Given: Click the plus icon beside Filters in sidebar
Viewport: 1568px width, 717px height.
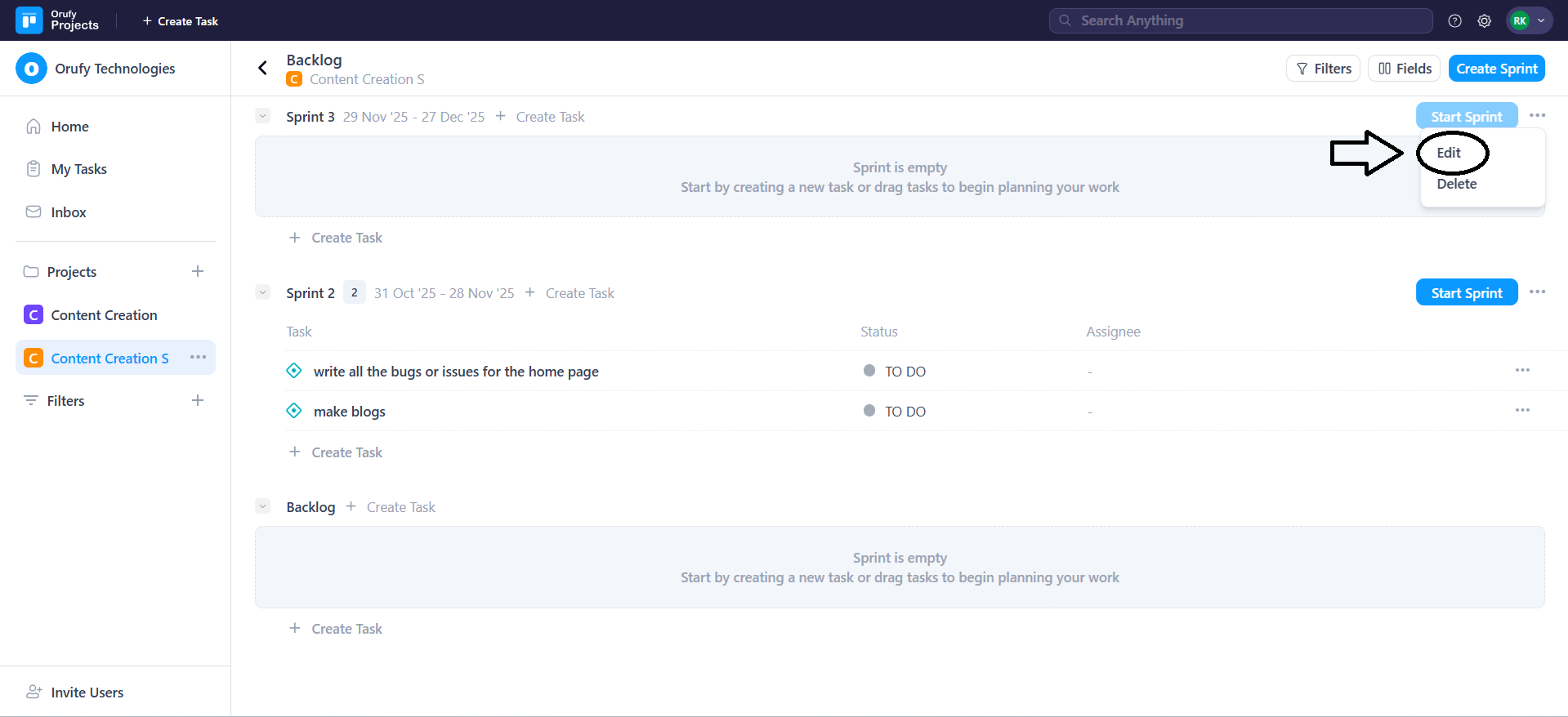Looking at the screenshot, I should click(197, 400).
